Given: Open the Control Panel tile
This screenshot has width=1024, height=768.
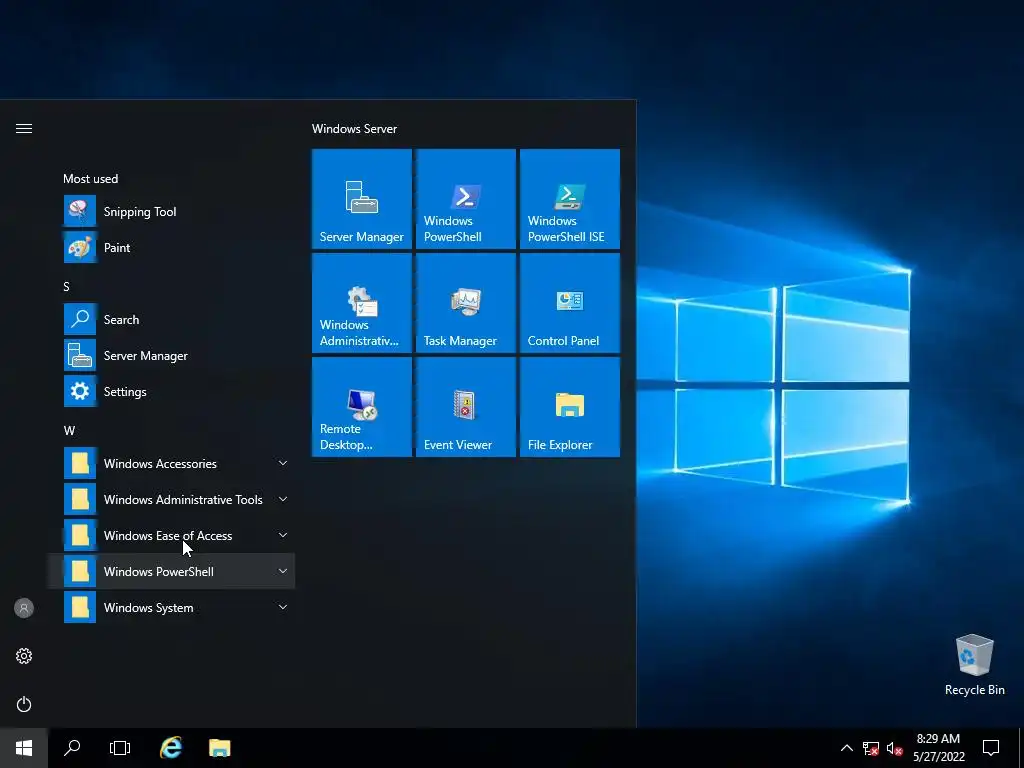Looking at the screenshot, I should click(x=569, y=302).
